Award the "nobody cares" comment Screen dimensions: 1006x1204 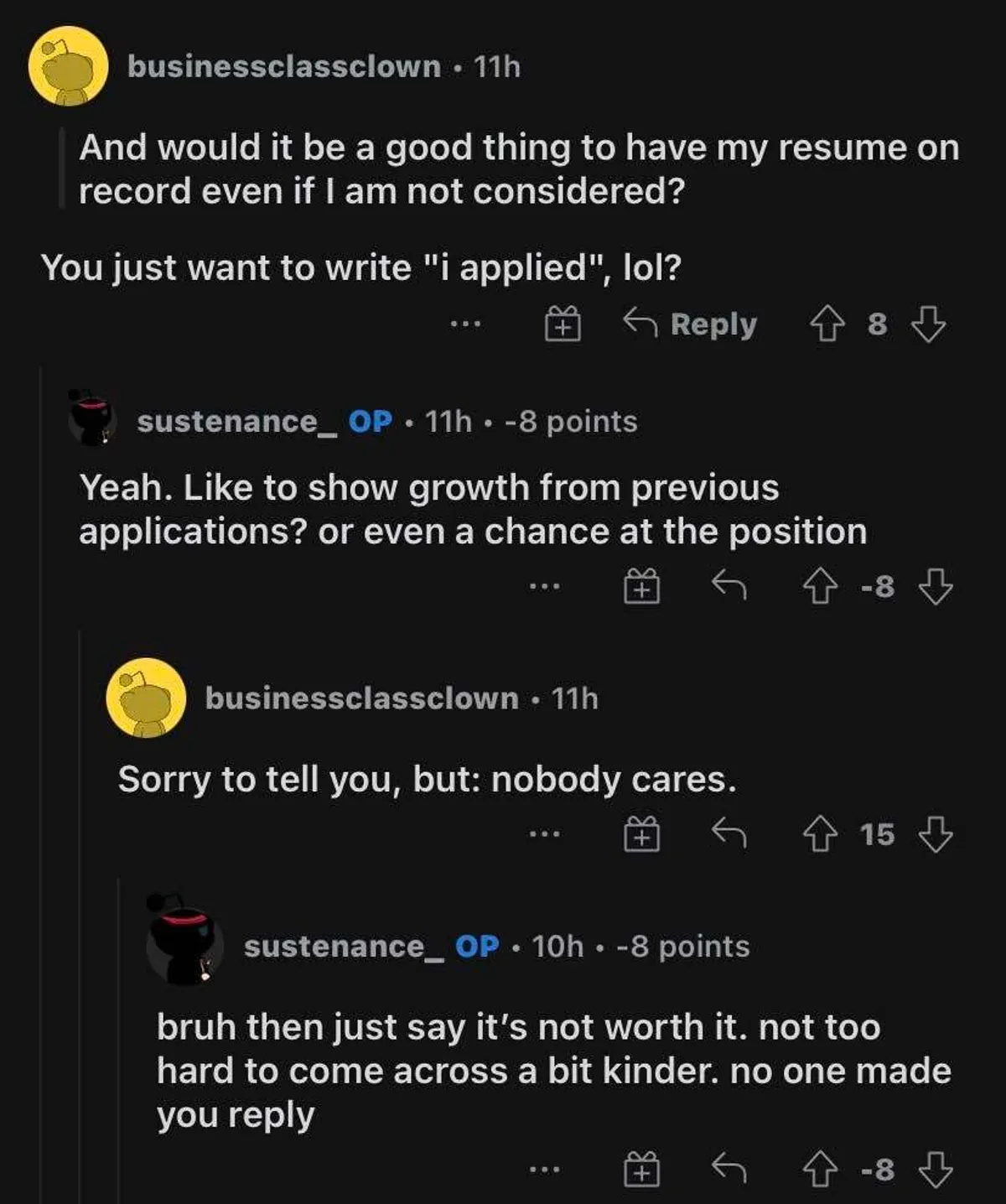pos(641,834)
